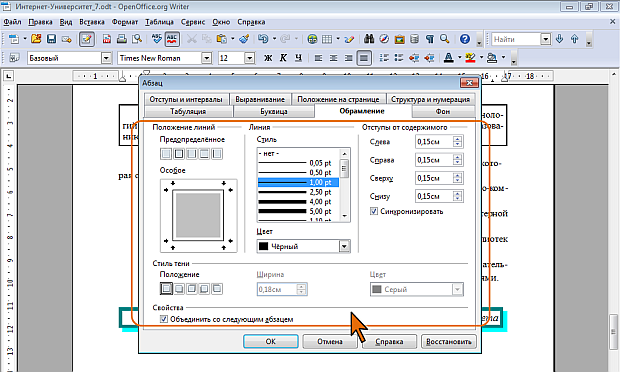Open the Формат menu
Screen dimensions: 620x372
pos(125,22)
